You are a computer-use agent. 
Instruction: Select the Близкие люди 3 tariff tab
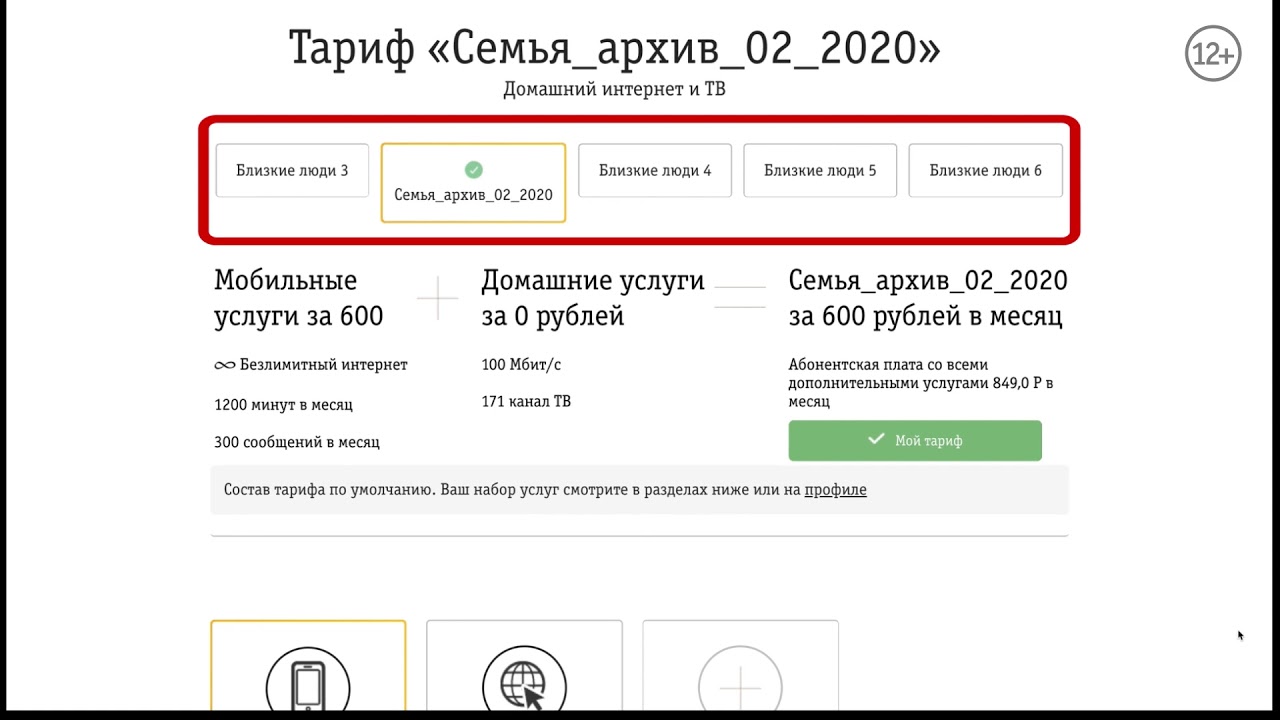[292, 170]
